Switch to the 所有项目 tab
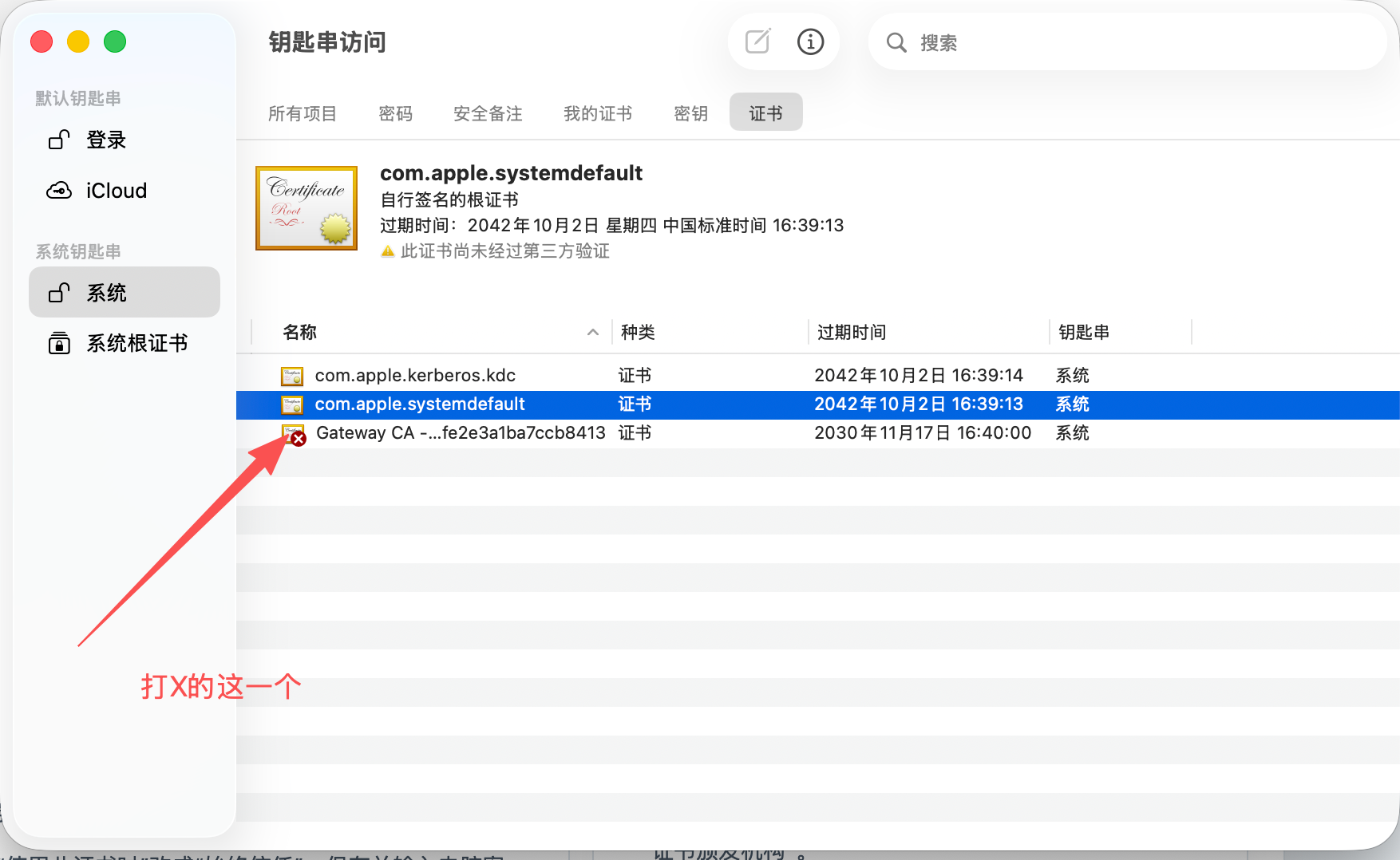Image resolution: width=1400 pixels, height=860 pixels. coord(303,113)
